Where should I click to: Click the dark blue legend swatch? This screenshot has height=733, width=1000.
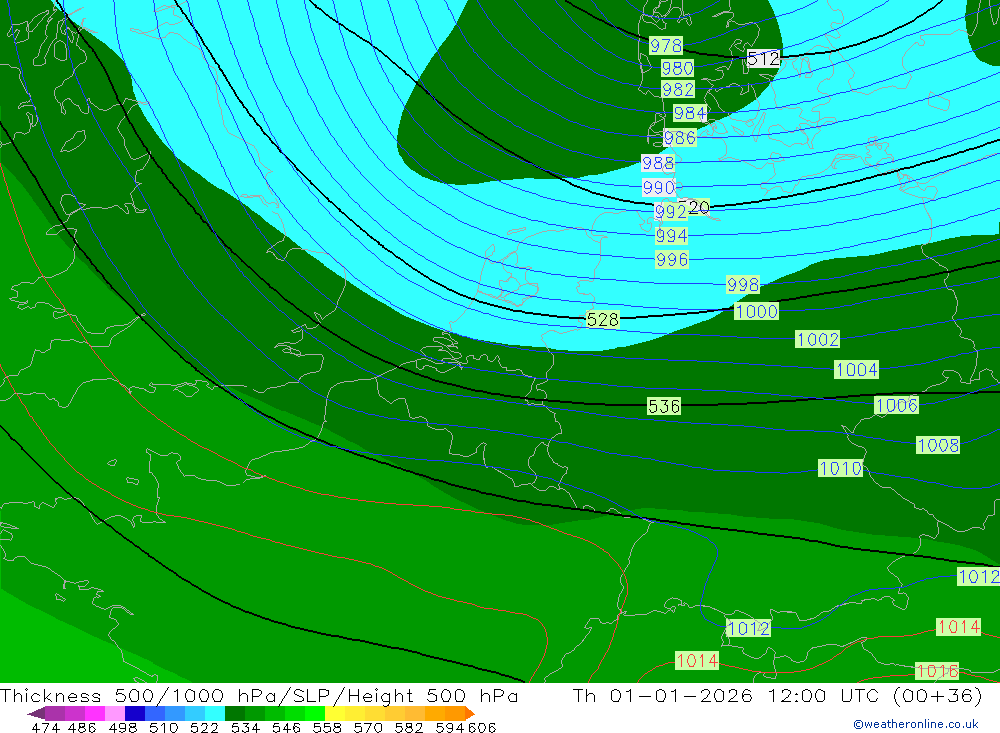(135, 713)
